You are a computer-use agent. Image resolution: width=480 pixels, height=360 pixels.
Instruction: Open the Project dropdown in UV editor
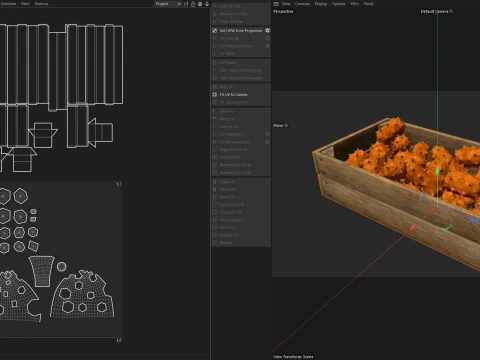pos(168,4)
